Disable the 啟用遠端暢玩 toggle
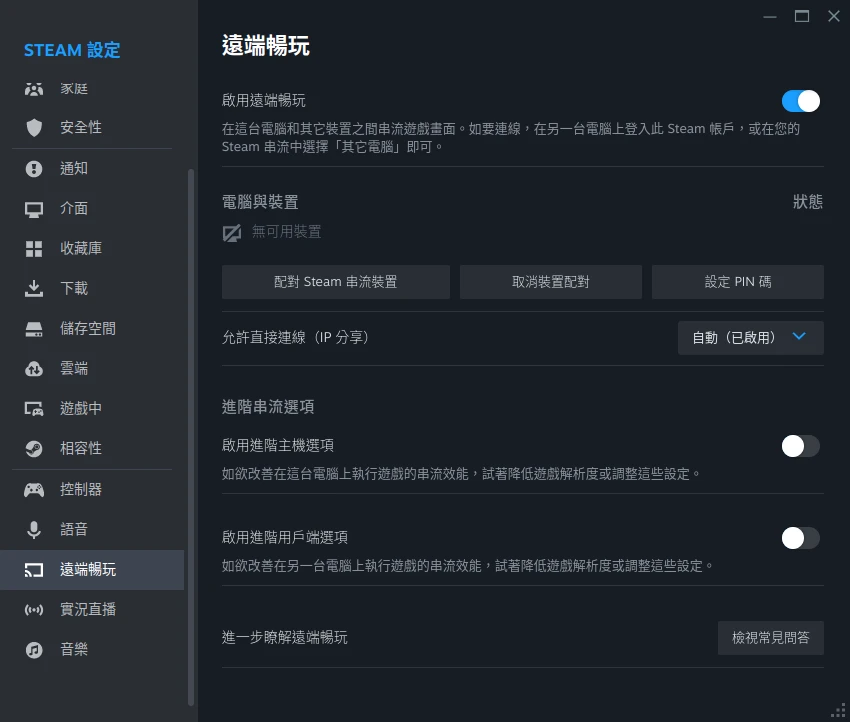Viewport: 850px width, 722px height. [800, 101]
